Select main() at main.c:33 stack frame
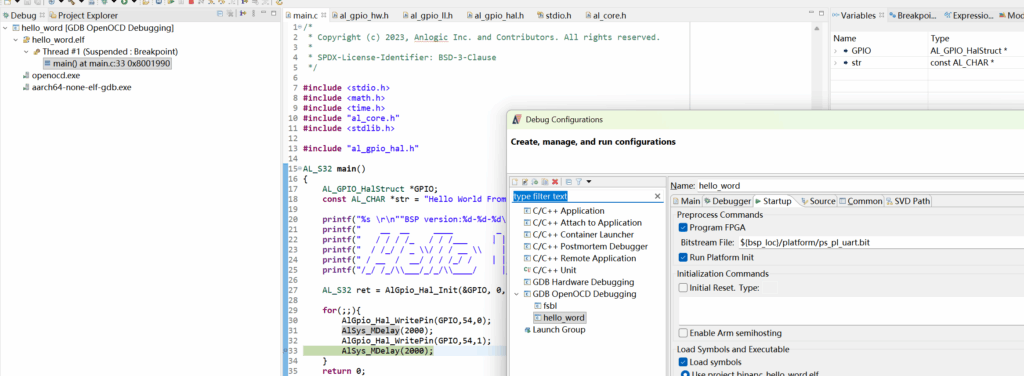 [108, 63]
